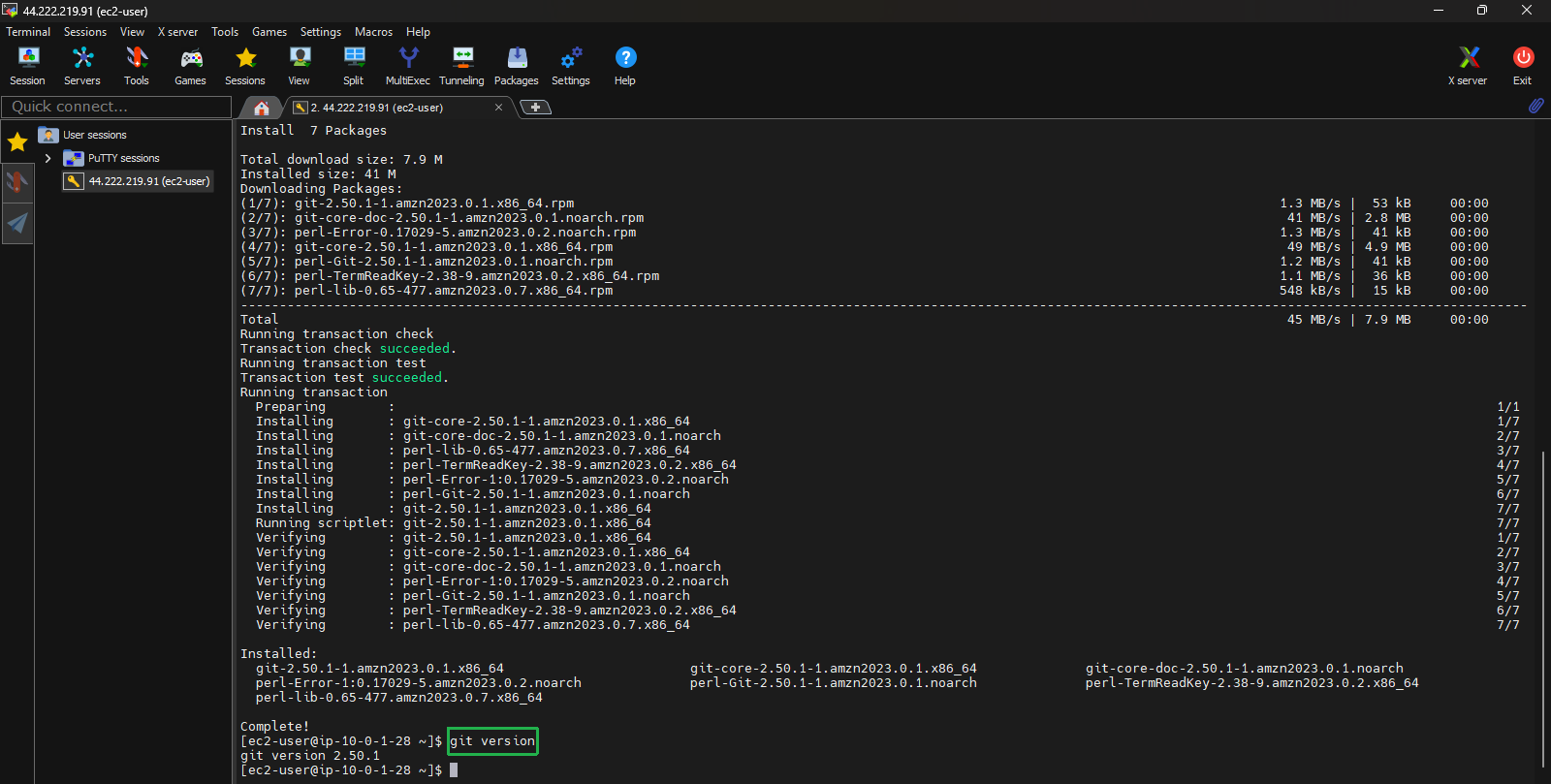Click the red Exit power icon

point(1523,66)
